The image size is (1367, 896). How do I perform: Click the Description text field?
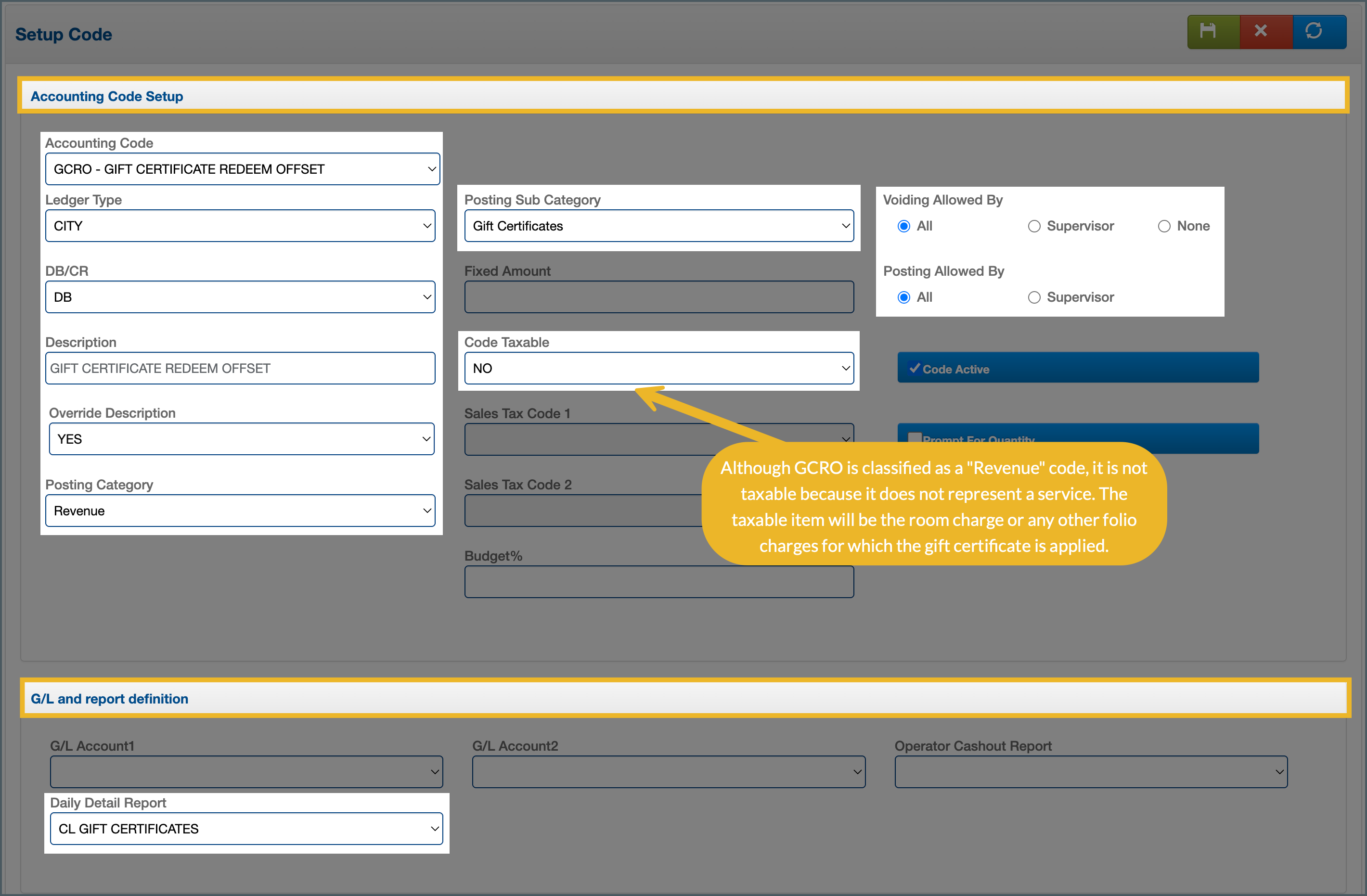[240, 368]
